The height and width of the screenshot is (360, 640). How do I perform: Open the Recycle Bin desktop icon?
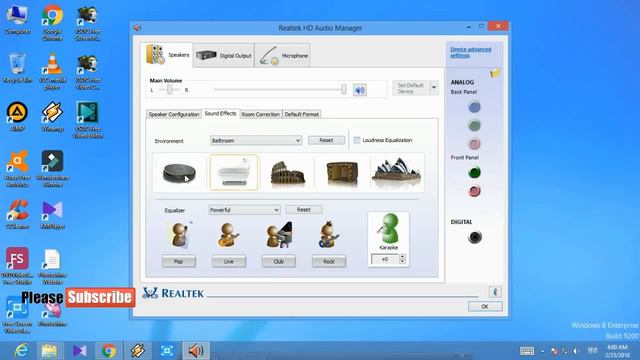point(17,69)
